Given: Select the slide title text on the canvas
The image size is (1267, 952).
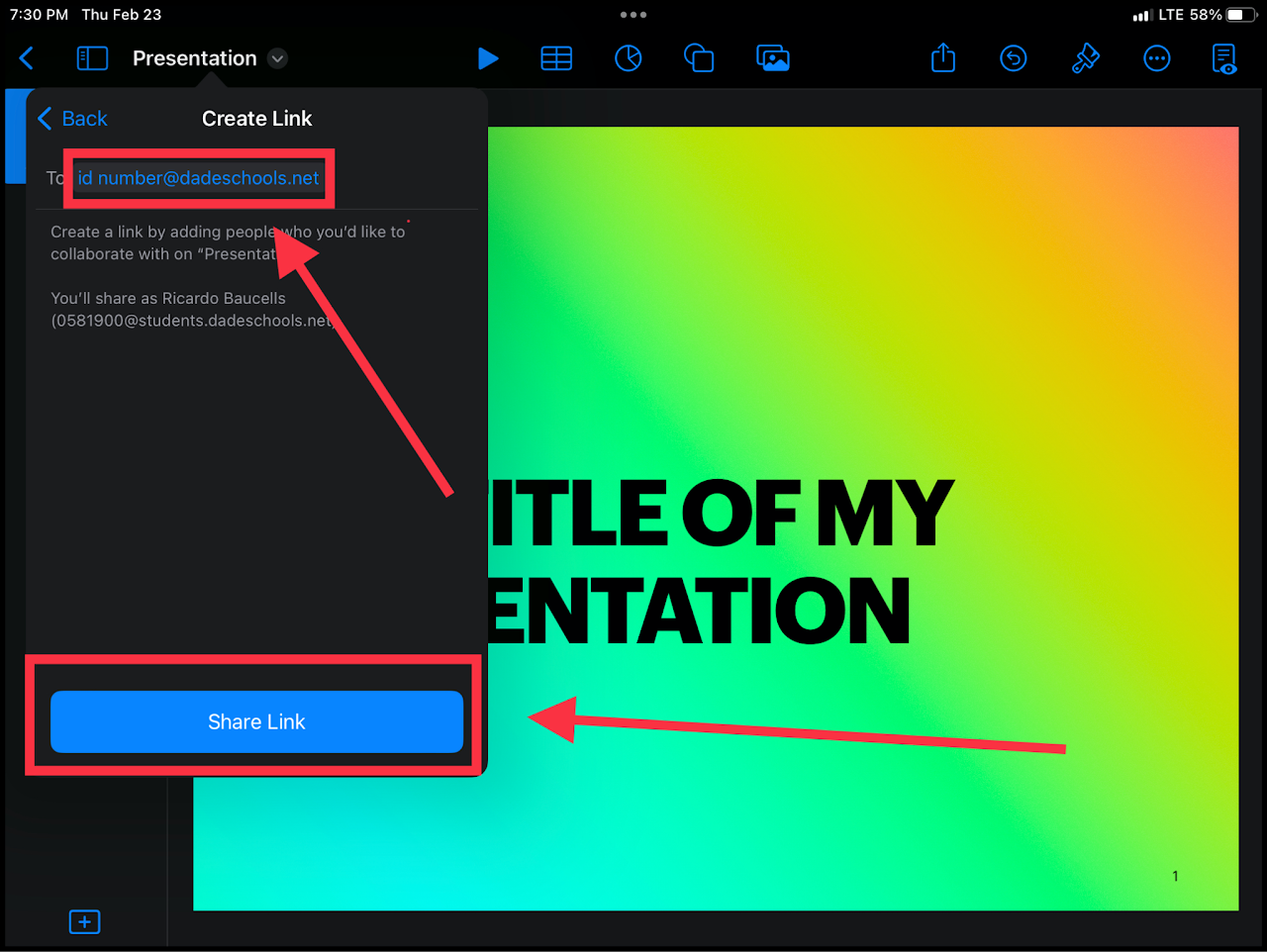Looking at the screenshot, I should 723,561.
